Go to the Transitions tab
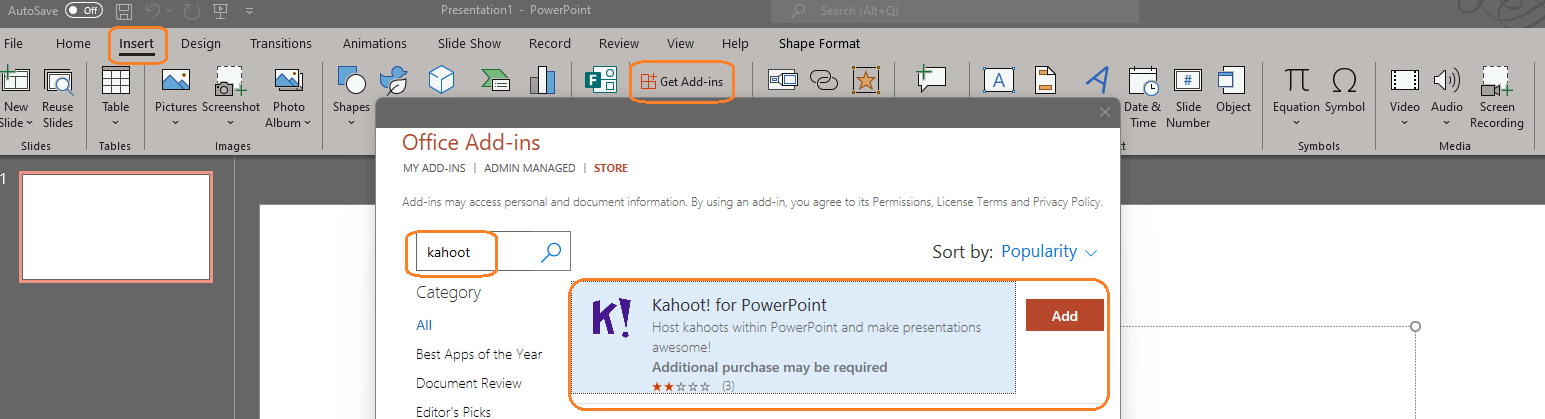This screenshot has height=419, width=1545. click(281, 44)
